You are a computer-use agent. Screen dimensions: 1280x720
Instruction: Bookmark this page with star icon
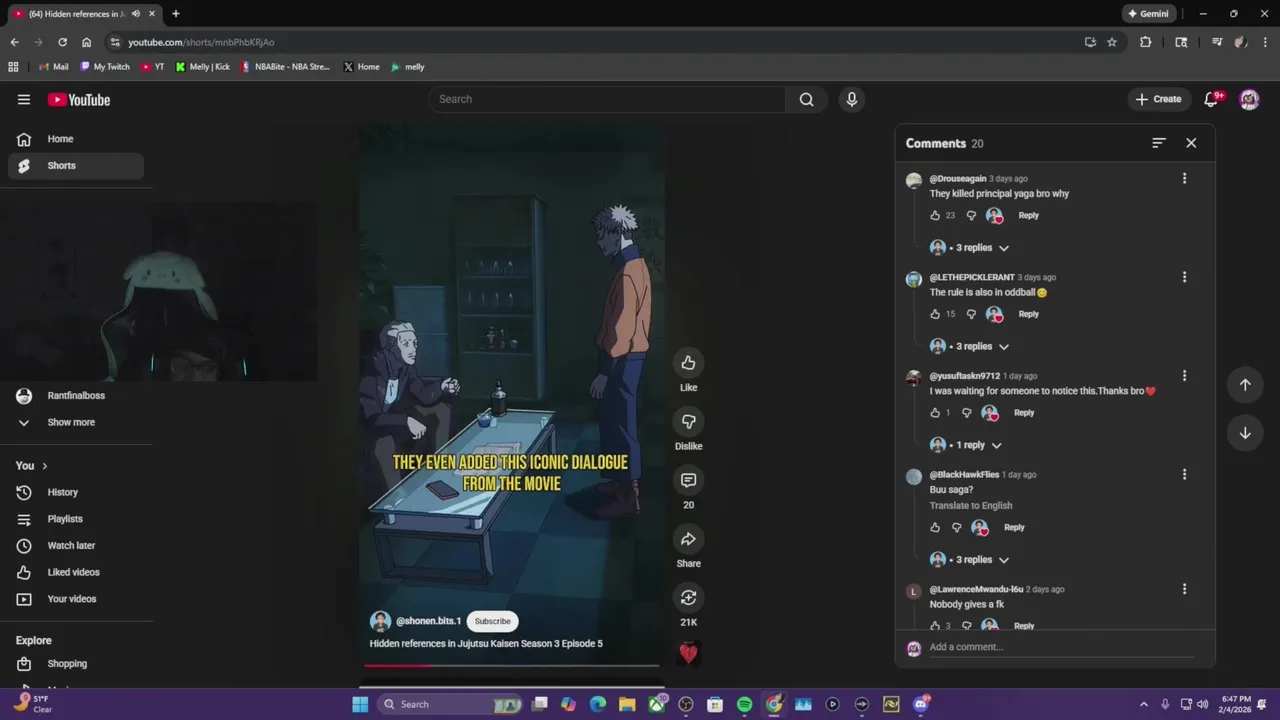[1112, 42]
